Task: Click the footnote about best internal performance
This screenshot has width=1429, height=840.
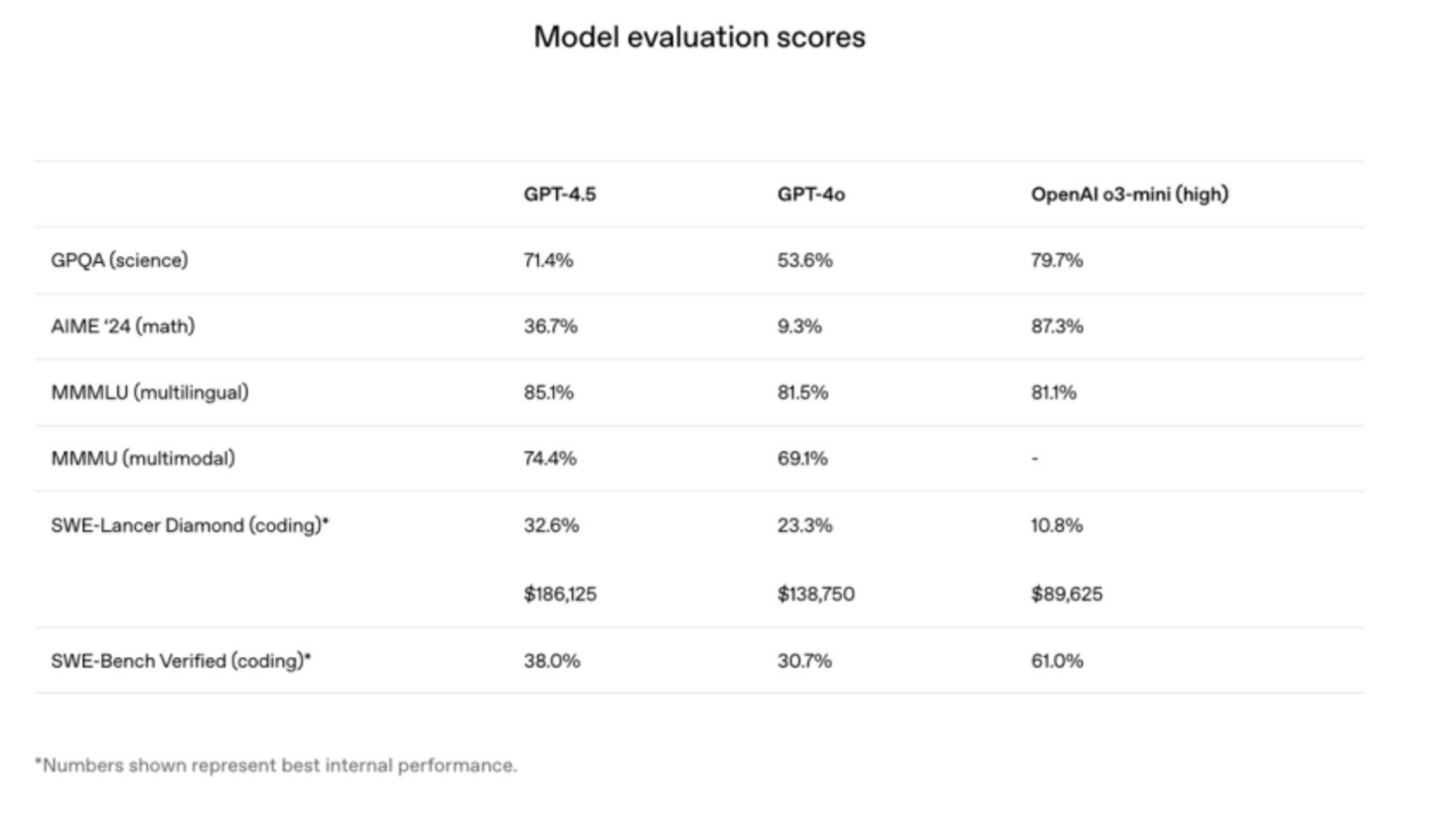Action: tap(276, 766)
